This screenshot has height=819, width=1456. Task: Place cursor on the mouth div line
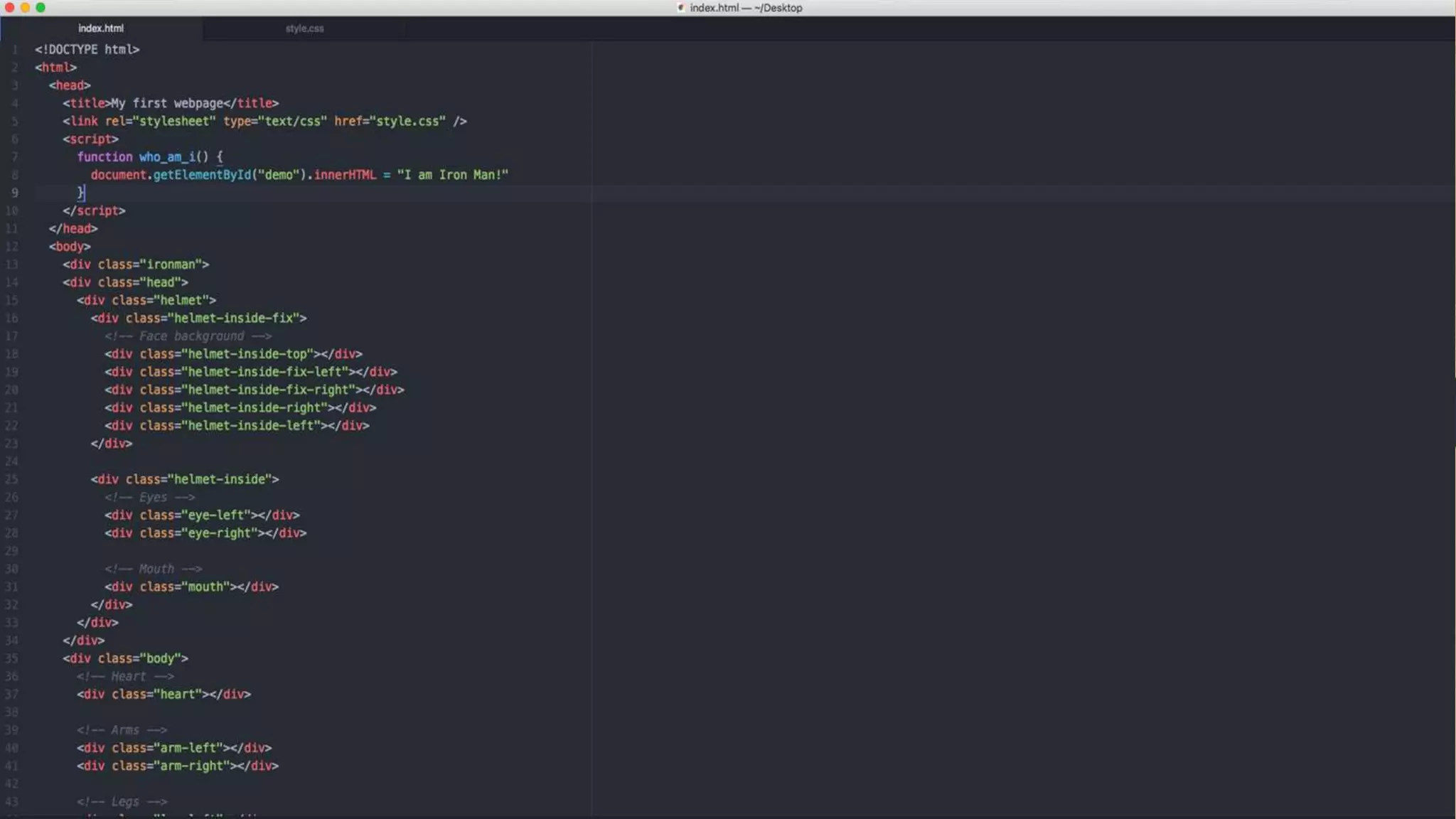click(x=191, y=587)
